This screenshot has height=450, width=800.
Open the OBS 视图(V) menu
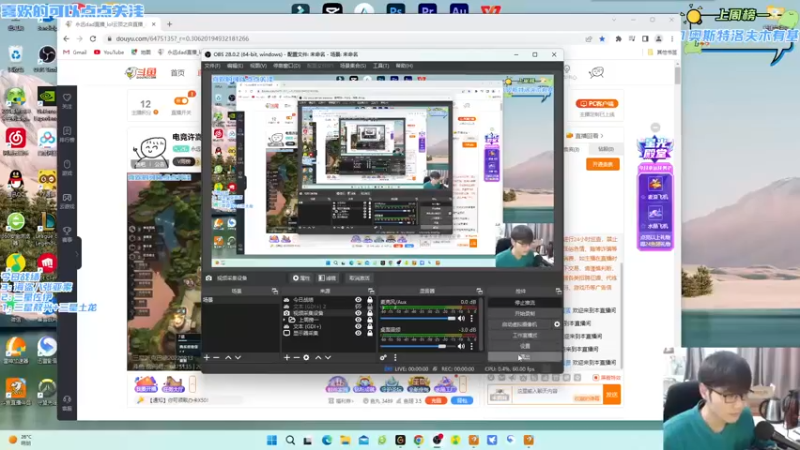pos(258,66)
